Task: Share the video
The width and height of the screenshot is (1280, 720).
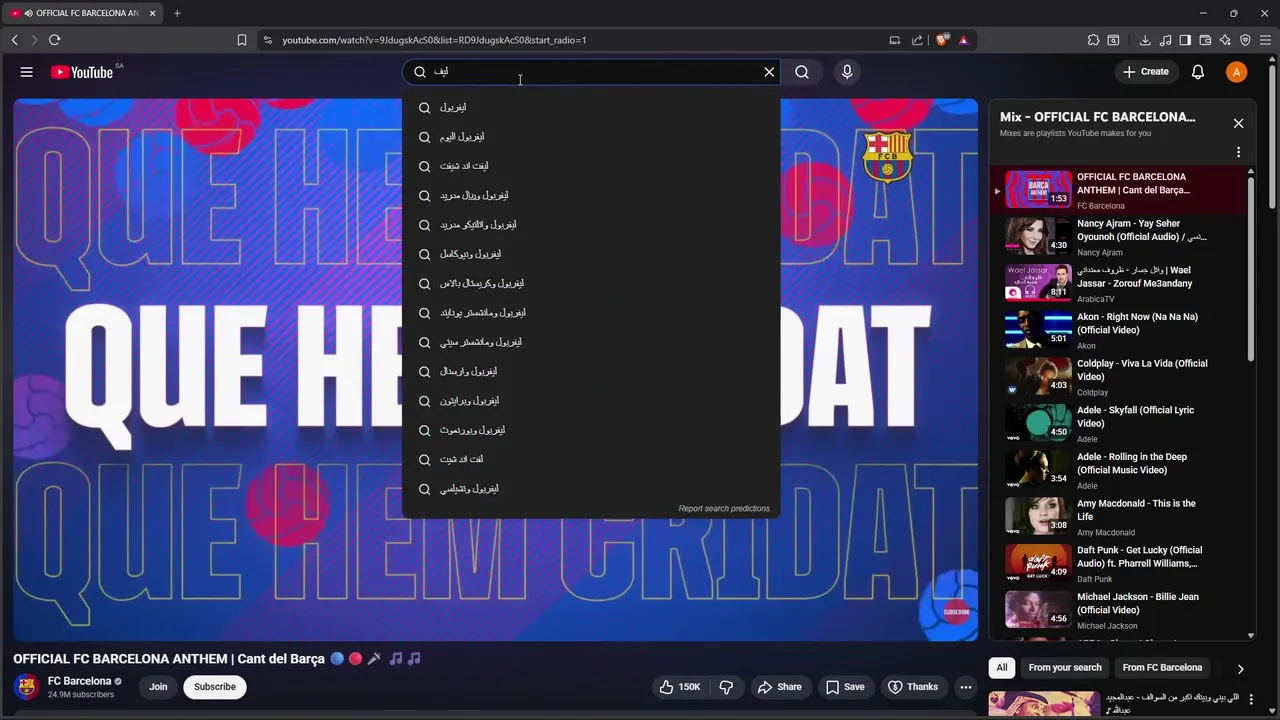Action: 779,687
